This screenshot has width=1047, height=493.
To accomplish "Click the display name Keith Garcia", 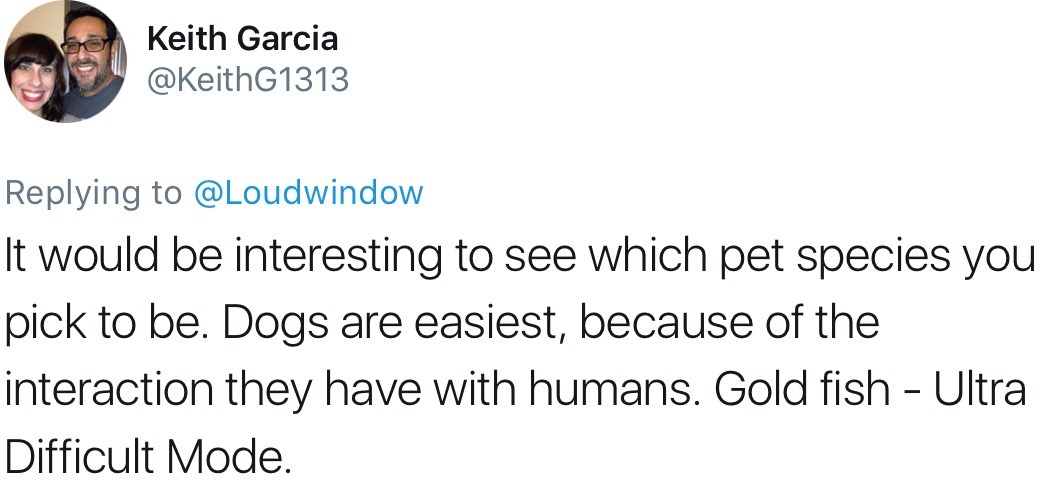I will [x=242, y=38].
